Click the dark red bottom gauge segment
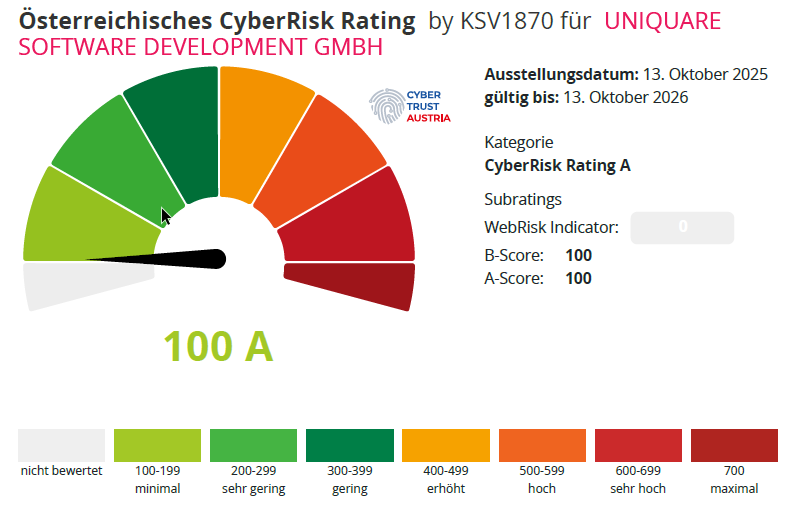The width and height of the screenshot is (812, 505). pos(350,285)
